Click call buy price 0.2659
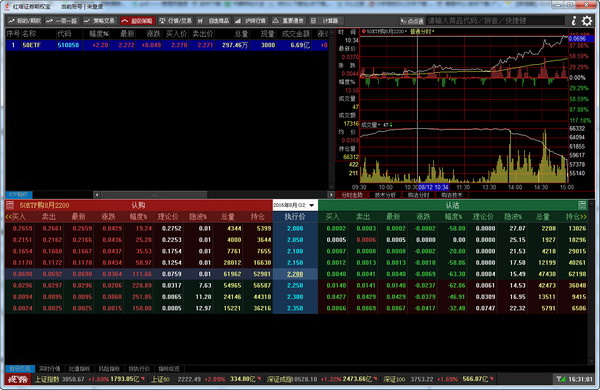The width and height of the screenshot is (600, 390). pos(23,228)
